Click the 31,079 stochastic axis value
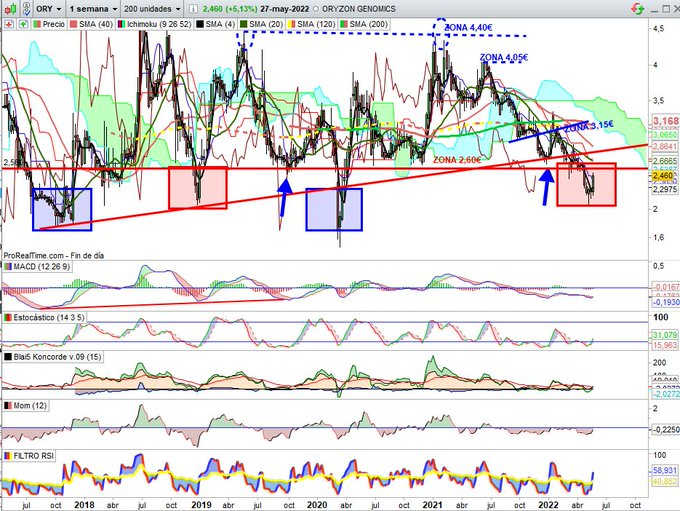Image resolution: width=680 pixels, height=511 pixels. [x=664, y=335]
